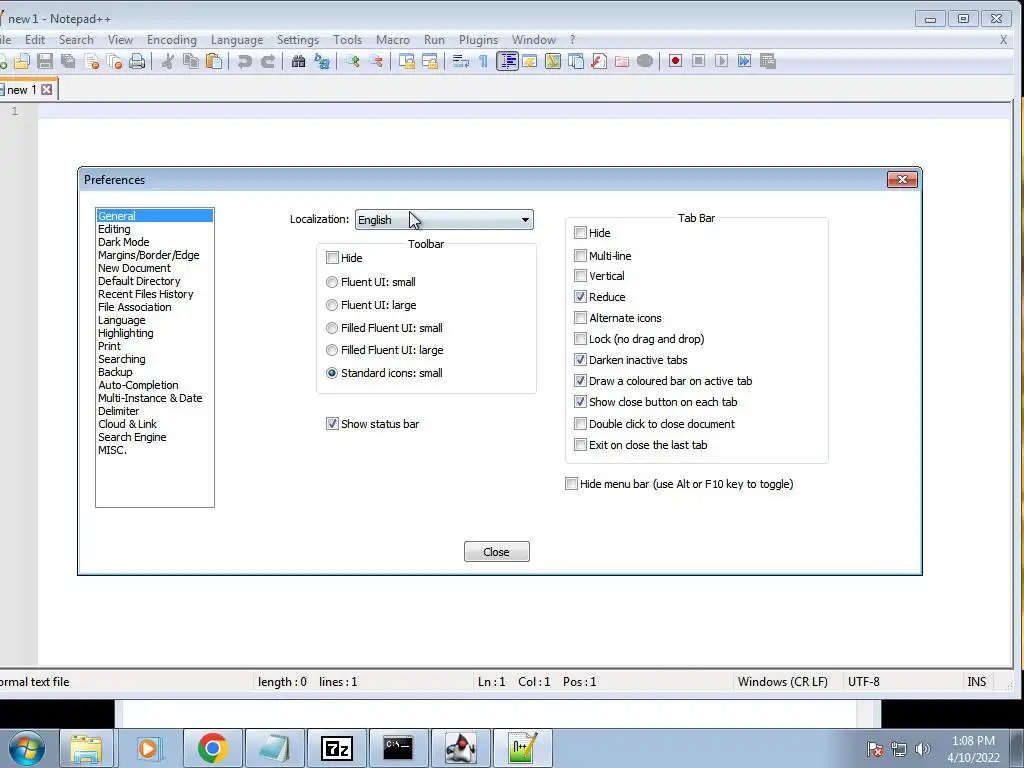Open the Localization dropdown
The width and height of the screenshot is (1024, 768).
[444, 219]
